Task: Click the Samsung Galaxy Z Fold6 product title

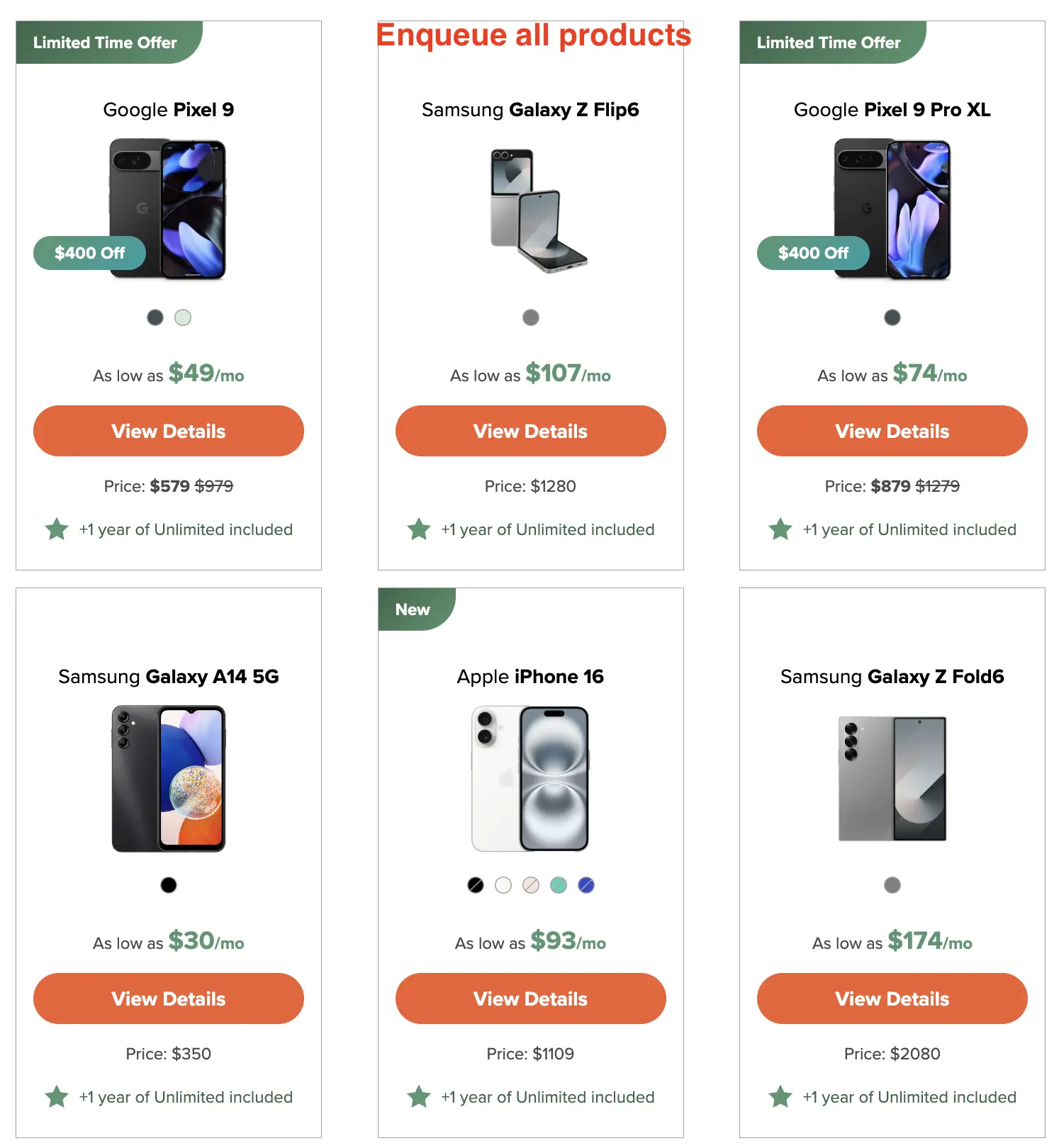Action: pos(892,677)
